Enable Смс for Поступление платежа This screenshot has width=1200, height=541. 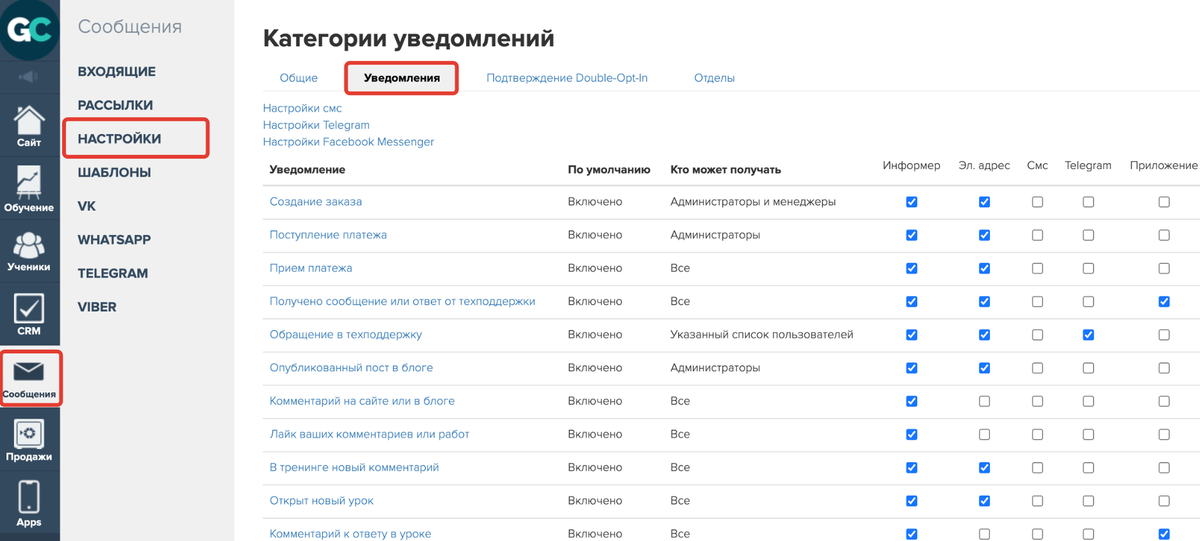point(1037,235)
